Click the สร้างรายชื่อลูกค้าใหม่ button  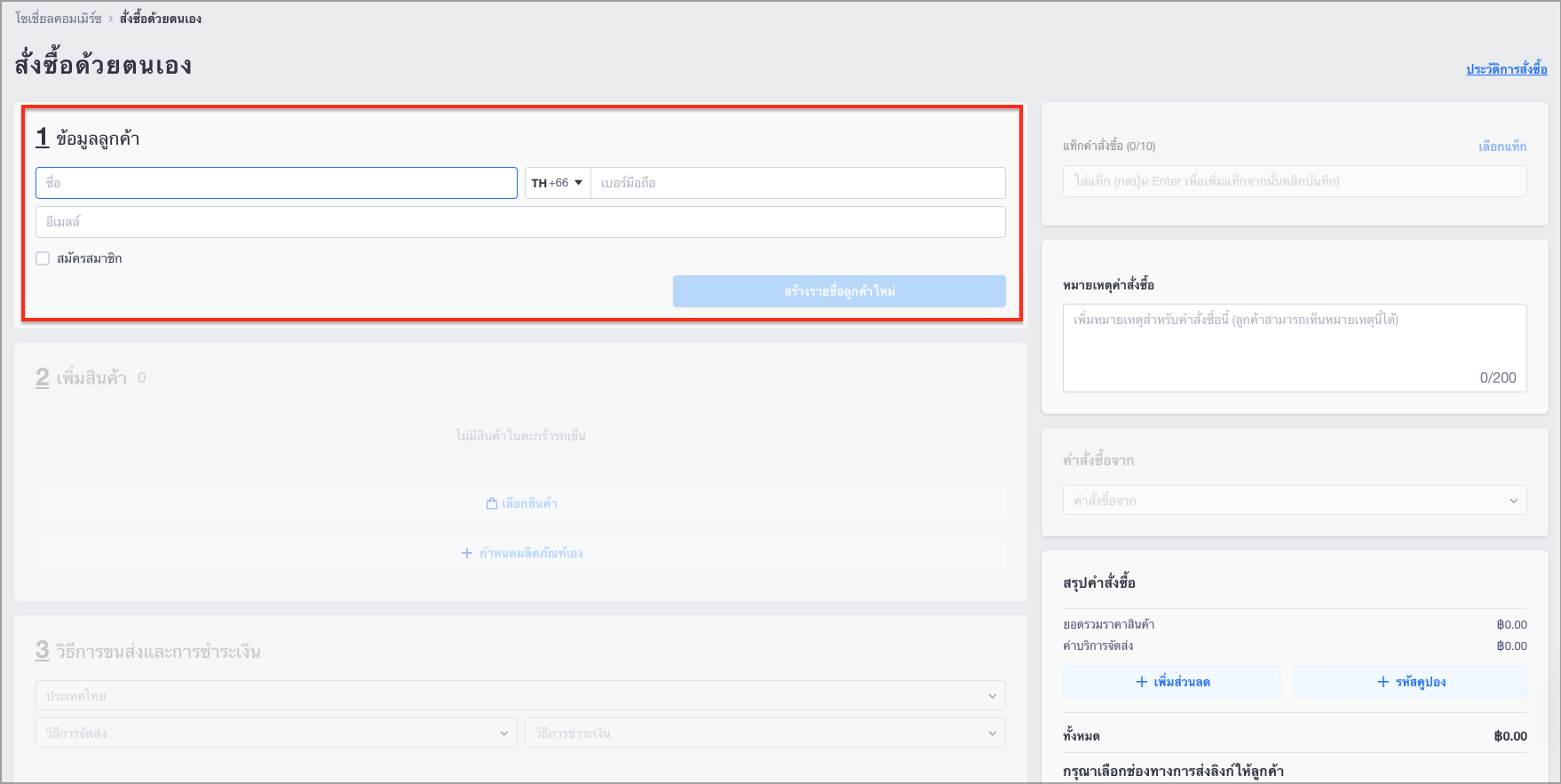839,291
